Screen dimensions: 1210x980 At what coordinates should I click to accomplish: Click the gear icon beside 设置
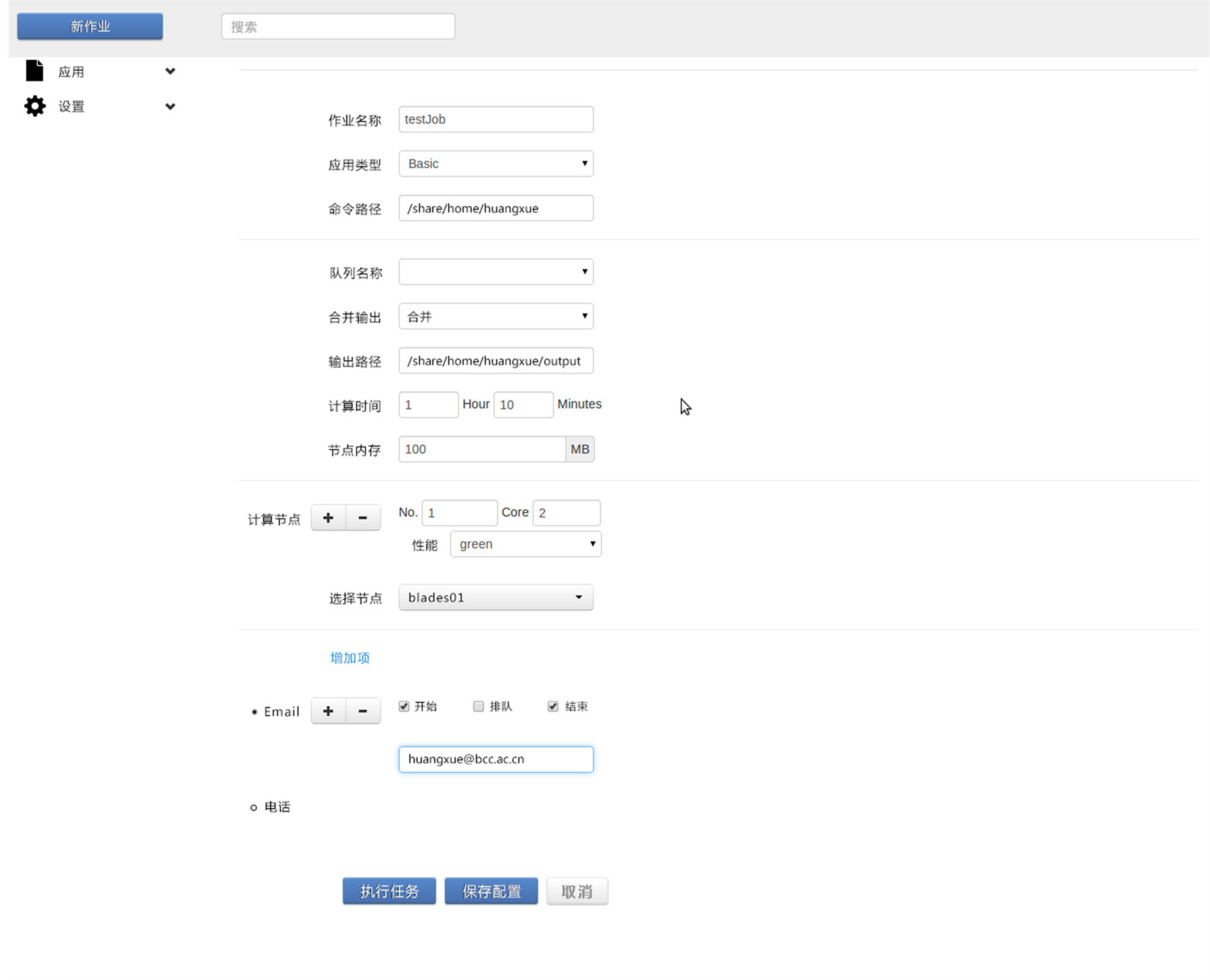[x=35, y=106]
